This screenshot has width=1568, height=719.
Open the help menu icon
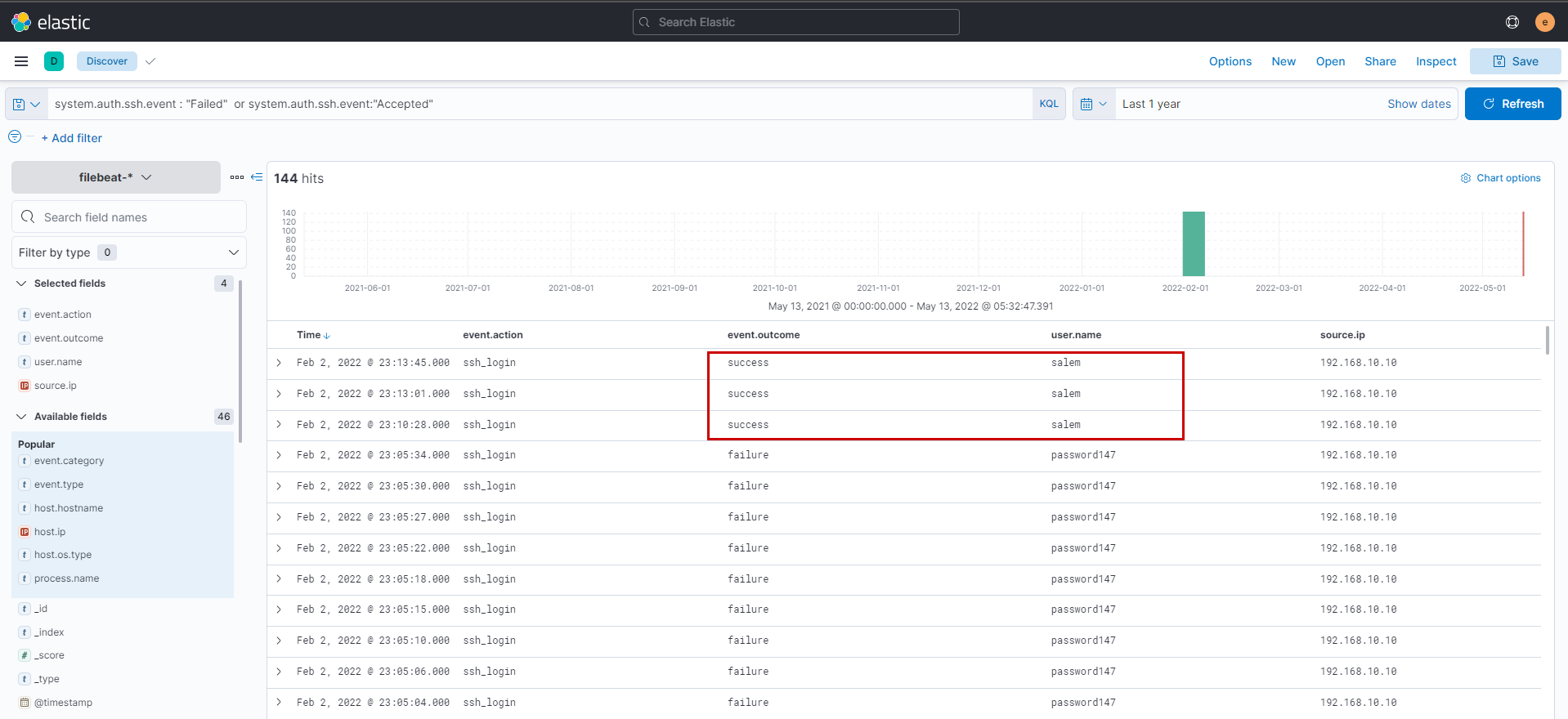coord(1512,22)
